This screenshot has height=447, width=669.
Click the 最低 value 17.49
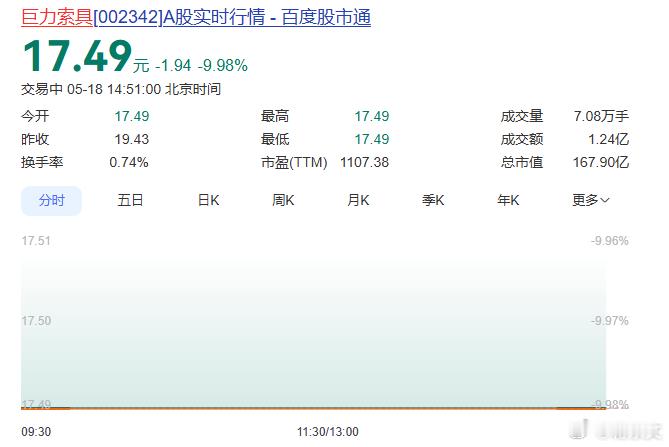(372, 139)
